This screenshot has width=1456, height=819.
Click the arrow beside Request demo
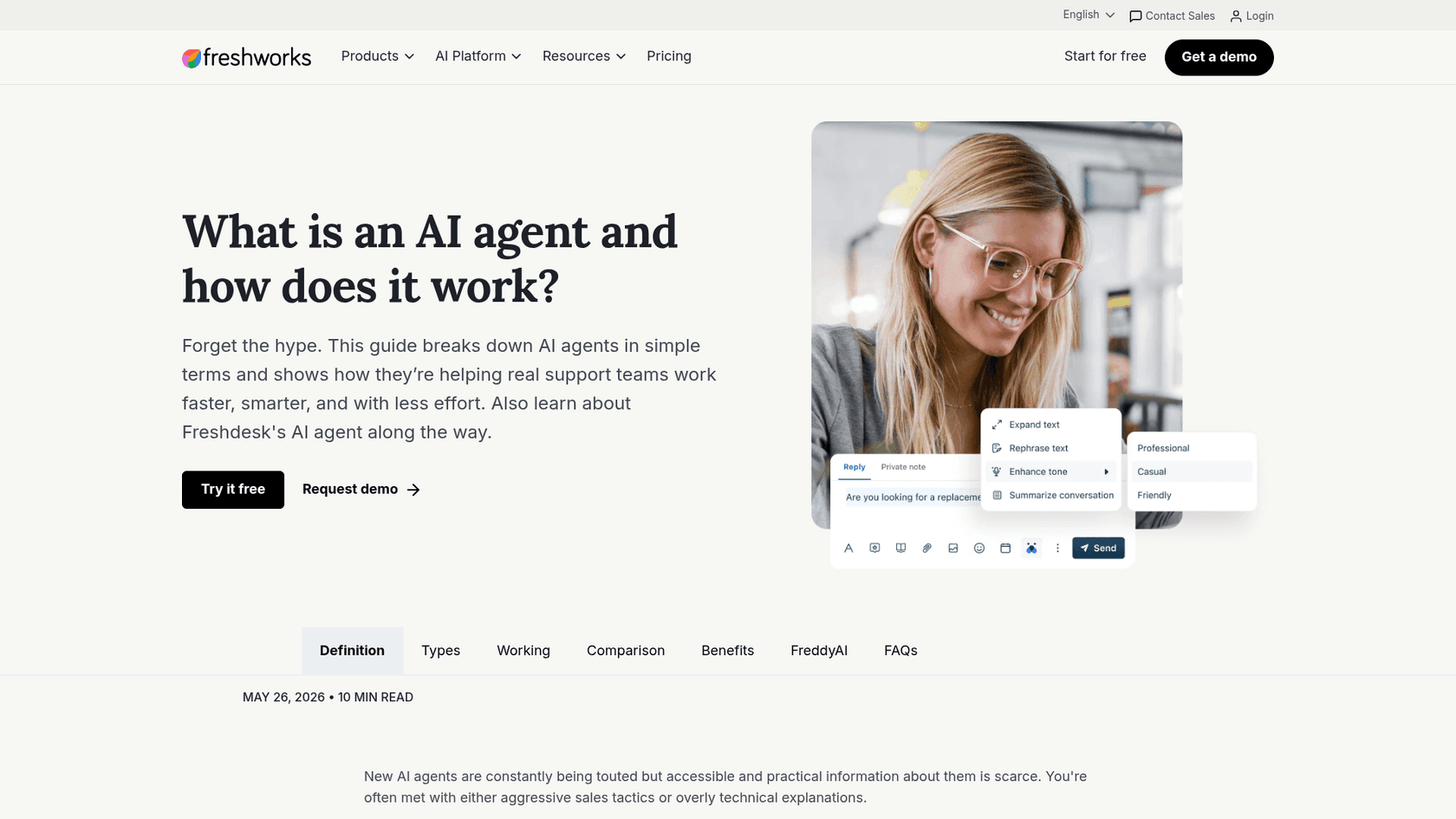(x=413, y=490)
